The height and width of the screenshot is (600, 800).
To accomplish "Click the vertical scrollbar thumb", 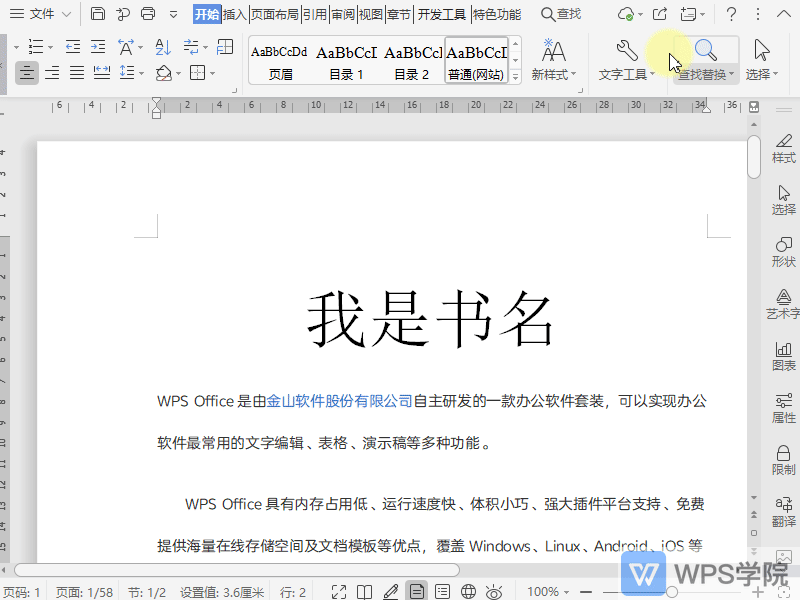I will pos(754,157).
